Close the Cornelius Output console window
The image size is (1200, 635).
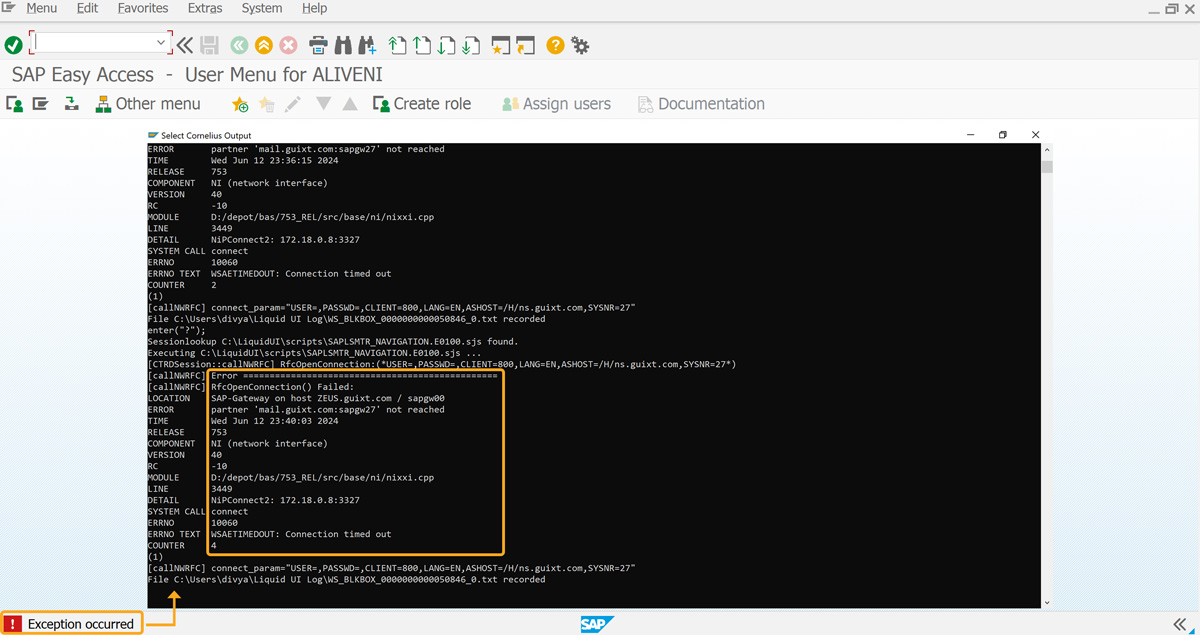tap(1036, 135)
